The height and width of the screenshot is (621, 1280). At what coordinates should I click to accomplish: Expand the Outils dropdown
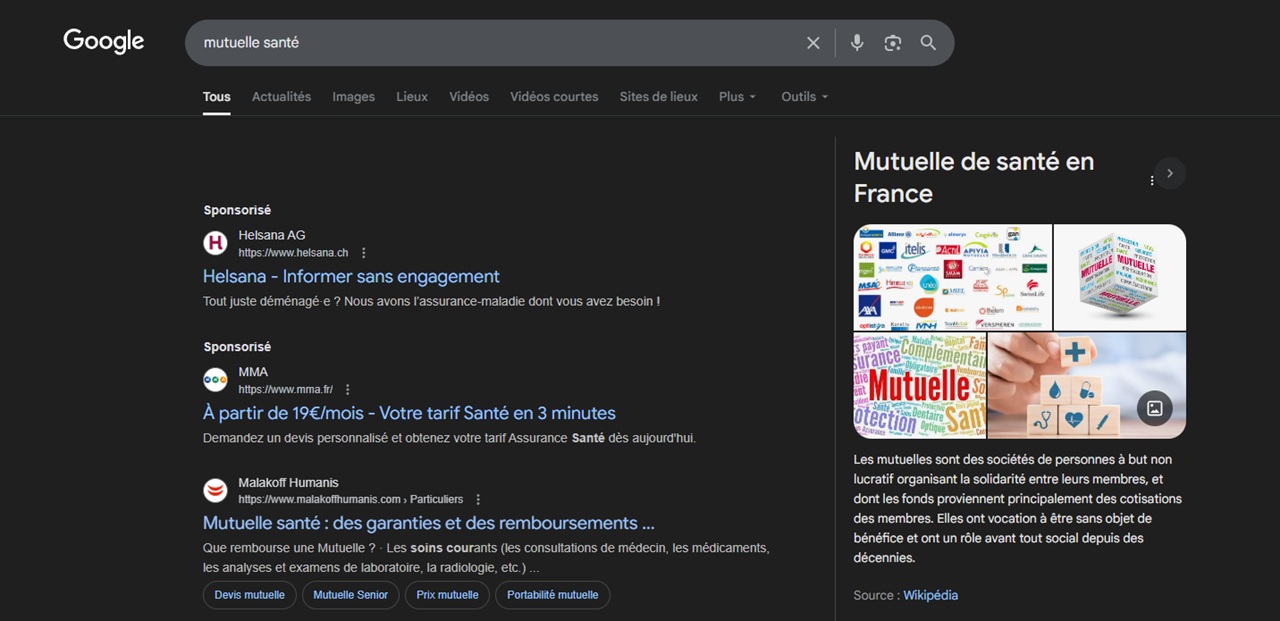[804, 97]
